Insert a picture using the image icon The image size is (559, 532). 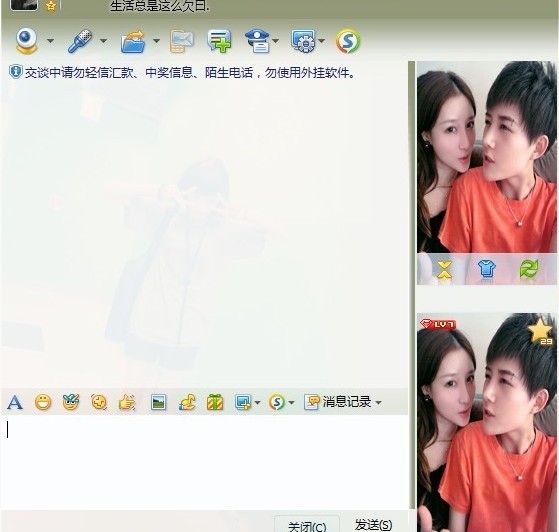[x=158, y=402]
